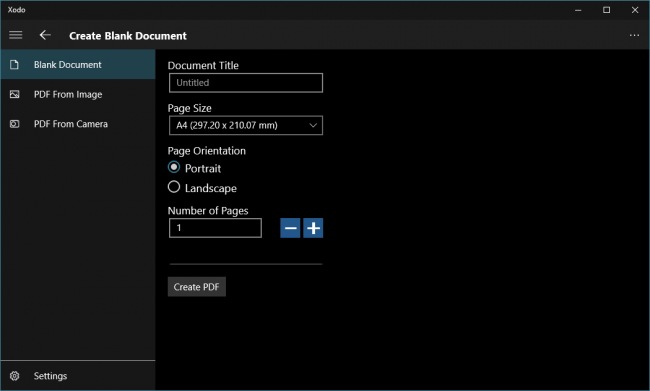
Task: Click the Blank Document page icon
Action: click(15, 65)
